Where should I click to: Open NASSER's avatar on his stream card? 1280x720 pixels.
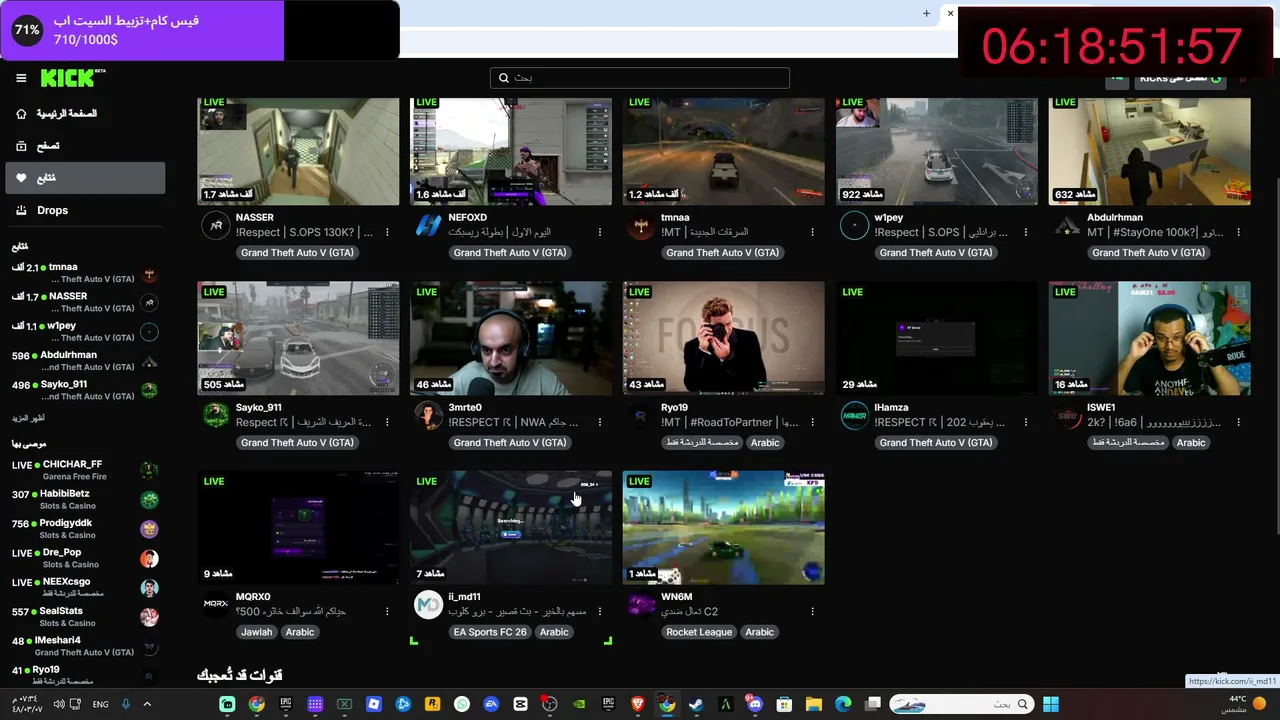[x=215, y=226]
